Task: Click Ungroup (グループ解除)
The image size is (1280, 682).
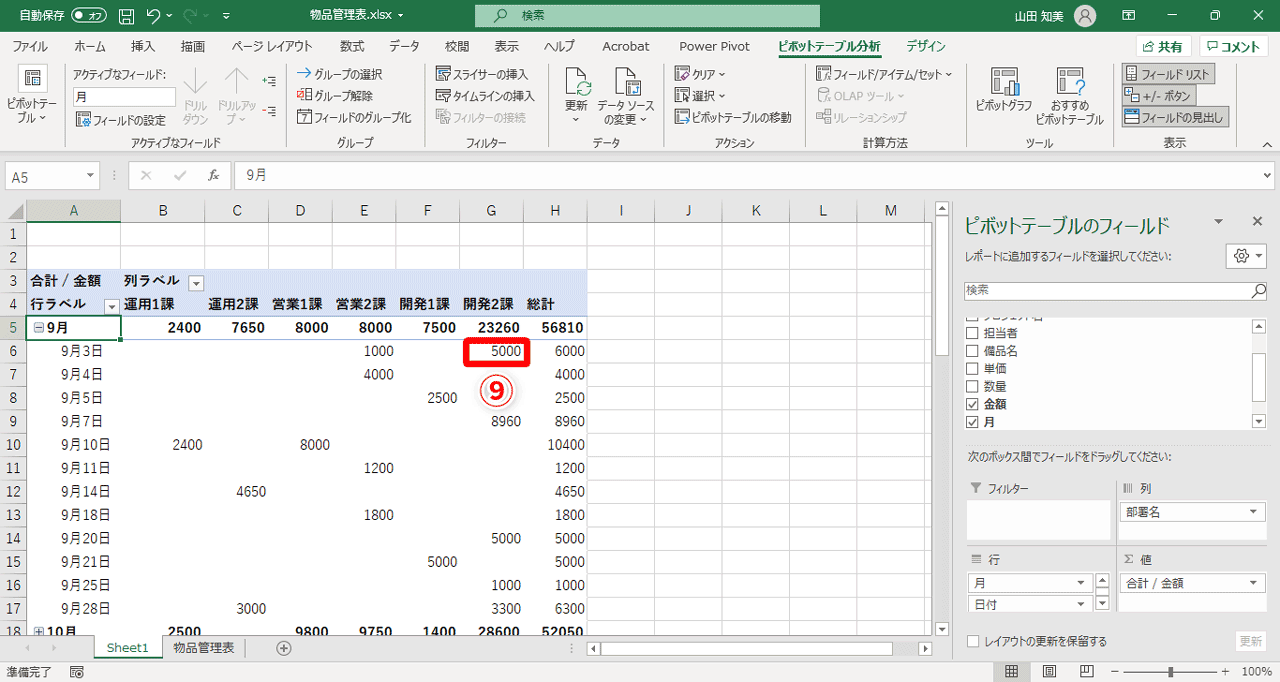Action: click(x=335, y=95)
